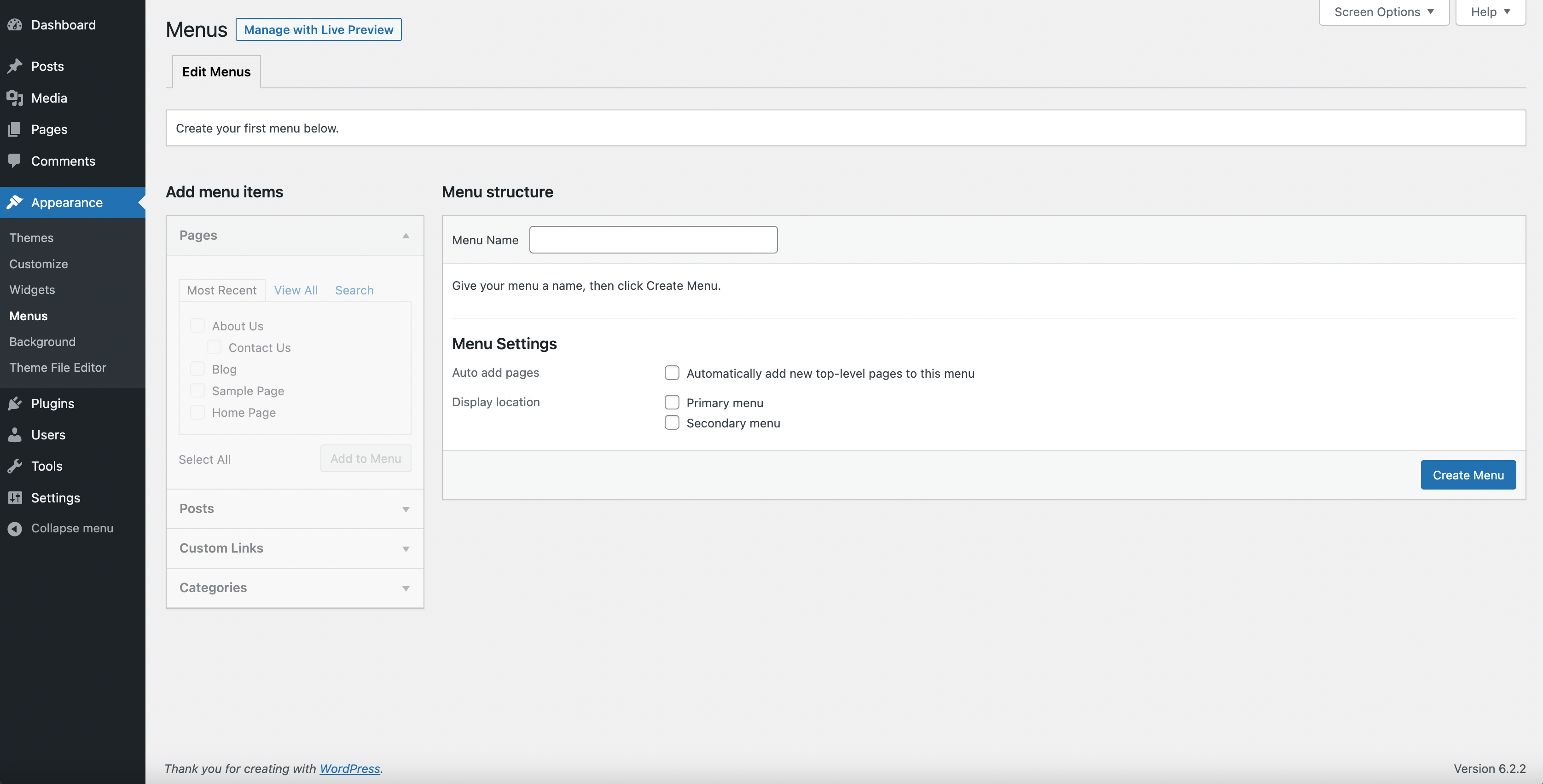
Task: Click Manage with Live Preview
Action: [x=319, y=30]
